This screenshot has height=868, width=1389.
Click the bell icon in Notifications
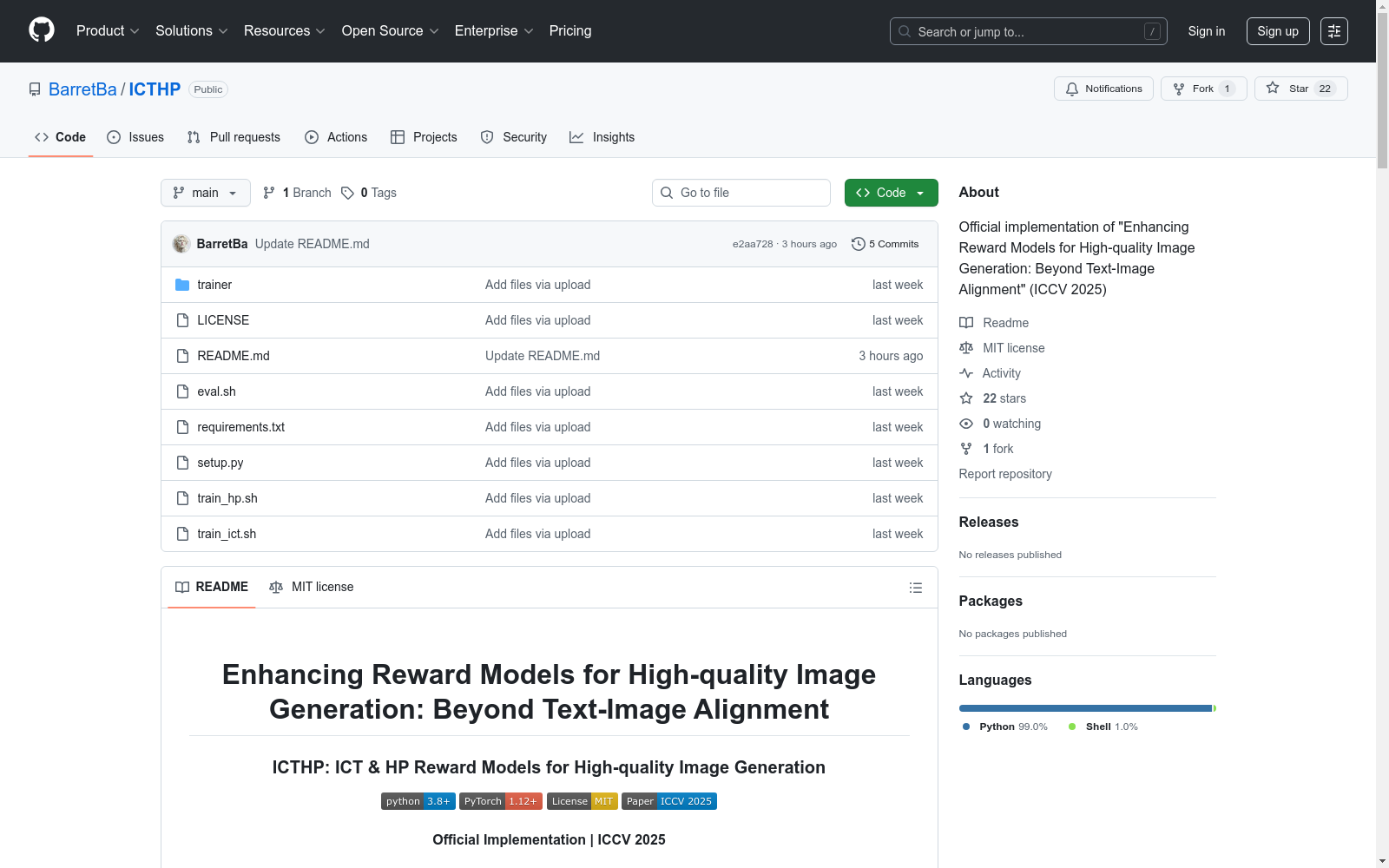coord(1072,89)
